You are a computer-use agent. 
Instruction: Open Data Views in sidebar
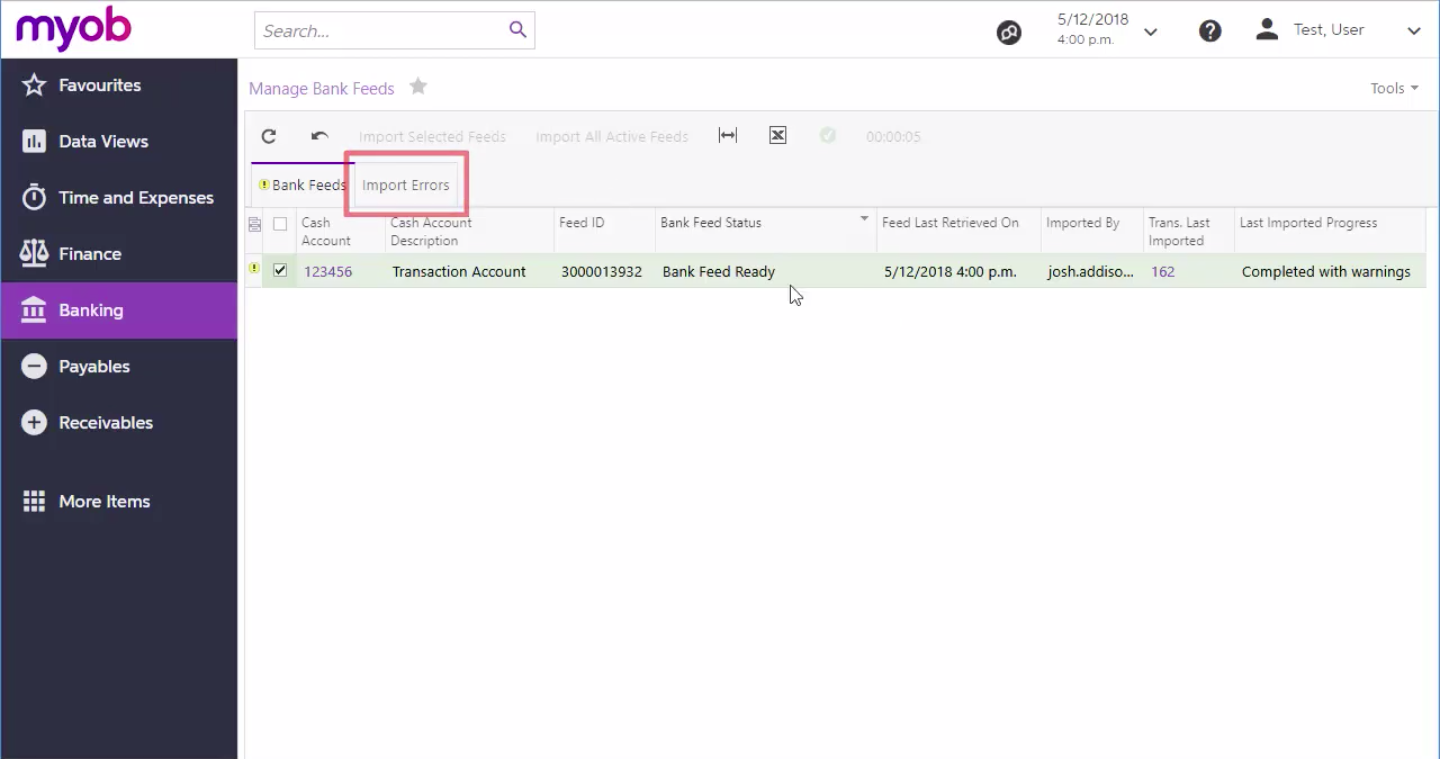click(x=119, y=142)
